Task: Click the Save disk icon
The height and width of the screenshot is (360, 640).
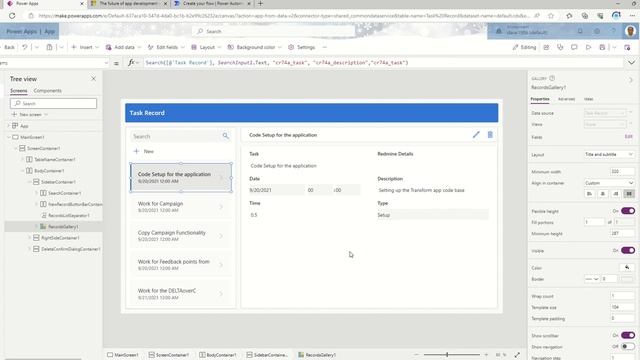Action: (x=602, y=47)
